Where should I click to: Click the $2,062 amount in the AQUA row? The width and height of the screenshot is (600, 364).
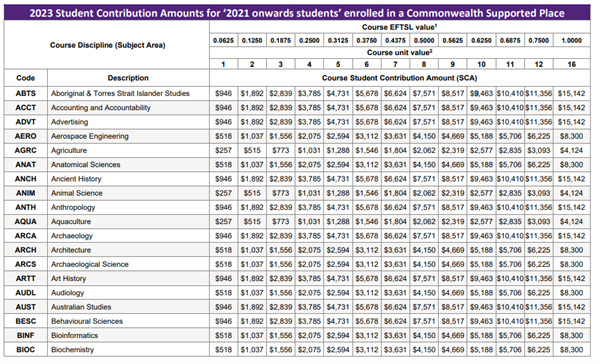[x=424, y=222]
